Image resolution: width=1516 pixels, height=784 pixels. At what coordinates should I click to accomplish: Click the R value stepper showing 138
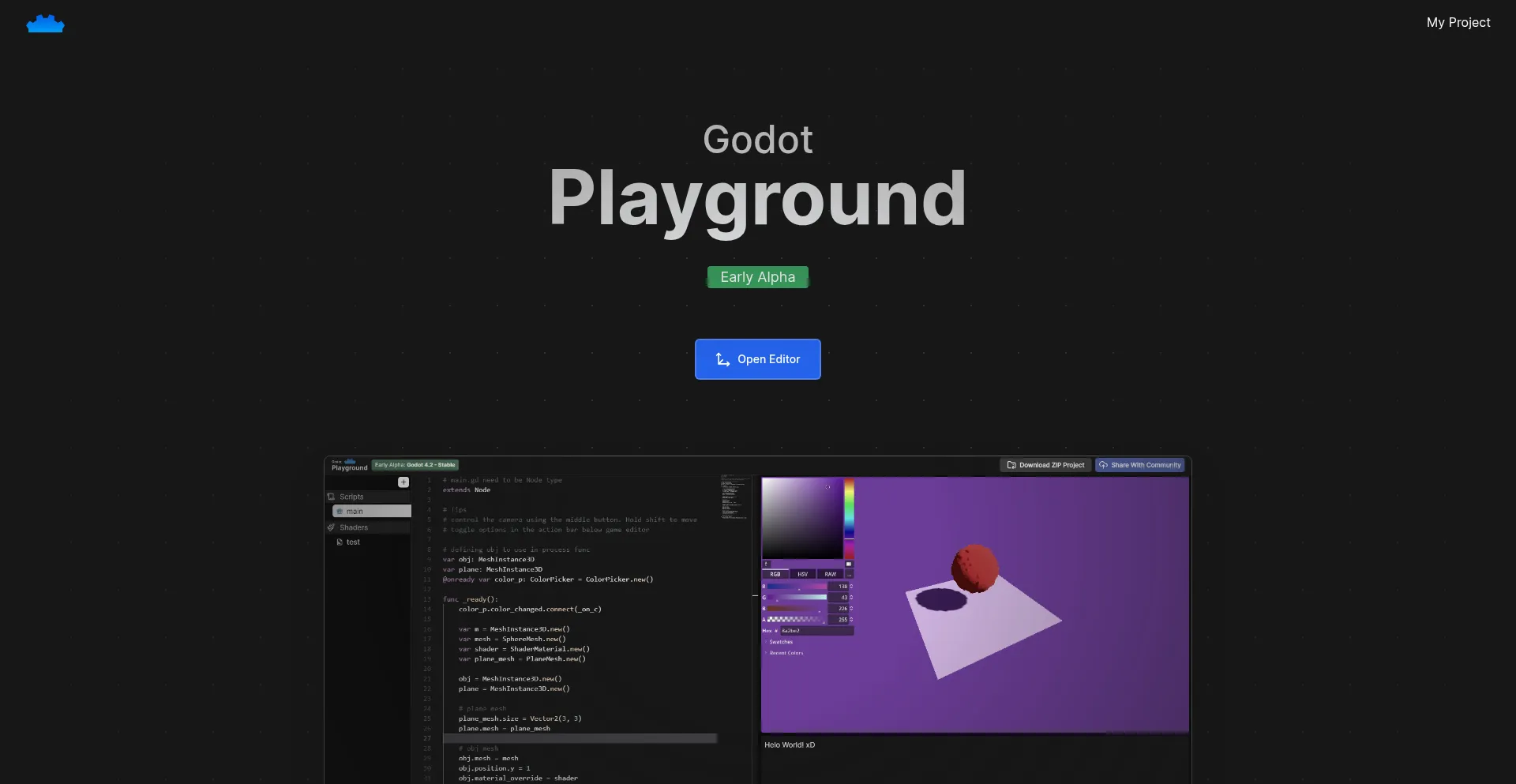tap(841, 587)
